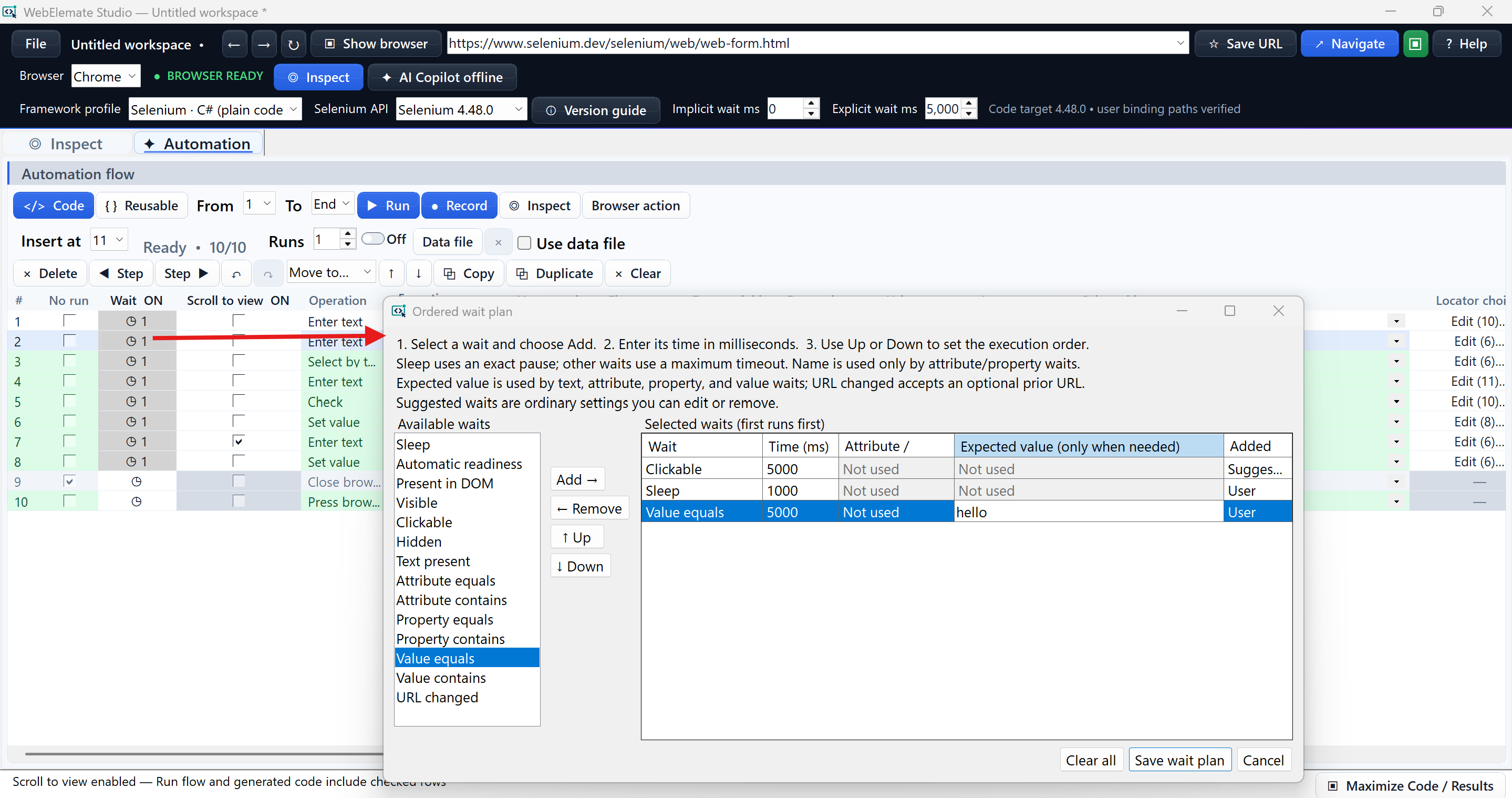1512x798 pixels.
Task: Toggle the Runs Off switch
Action: (372, 239)
